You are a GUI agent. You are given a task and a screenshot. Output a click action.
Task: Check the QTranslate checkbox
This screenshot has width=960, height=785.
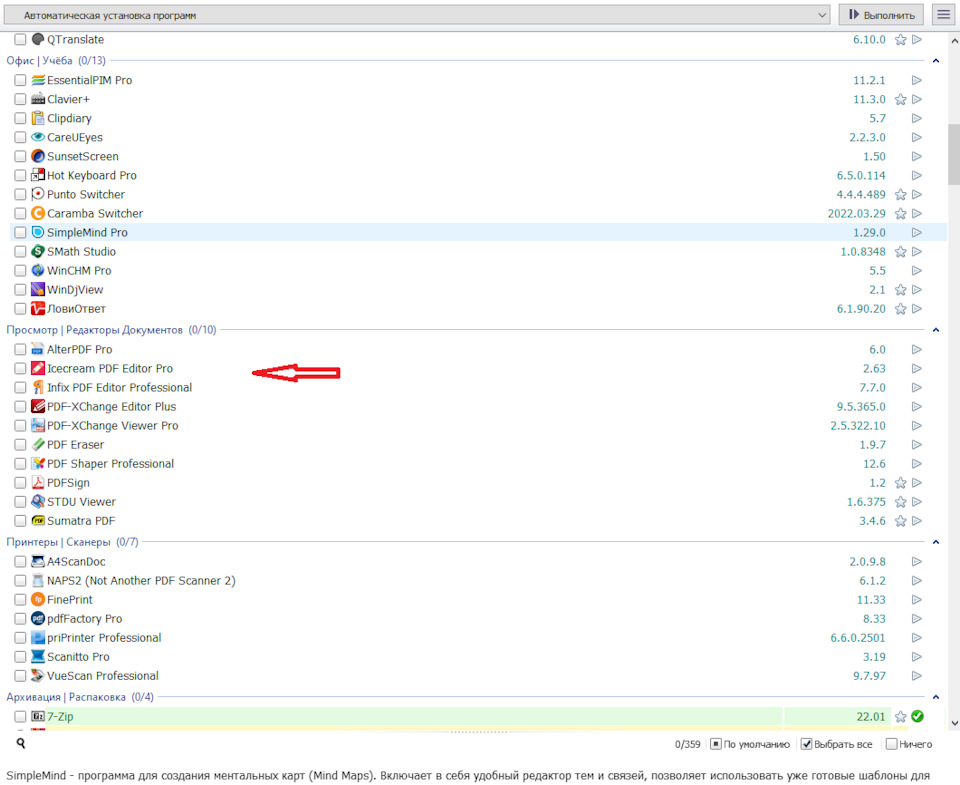pos(20,40)
